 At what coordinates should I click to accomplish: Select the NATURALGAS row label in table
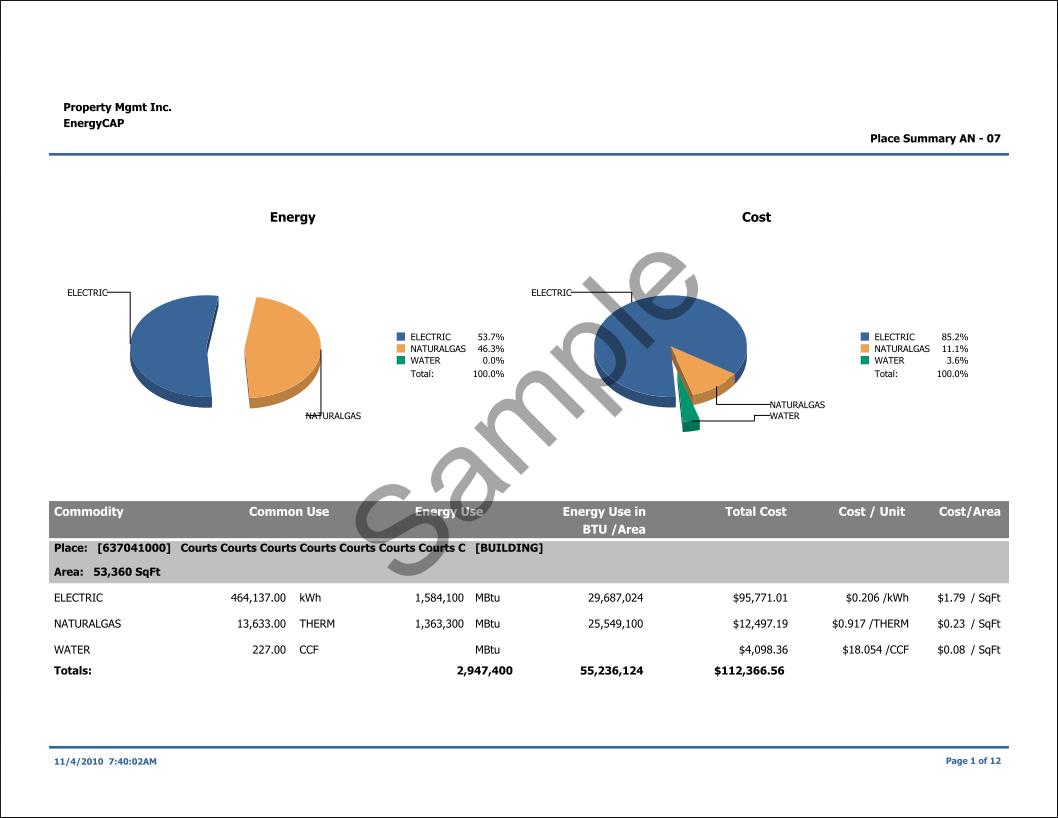(87, 624)
